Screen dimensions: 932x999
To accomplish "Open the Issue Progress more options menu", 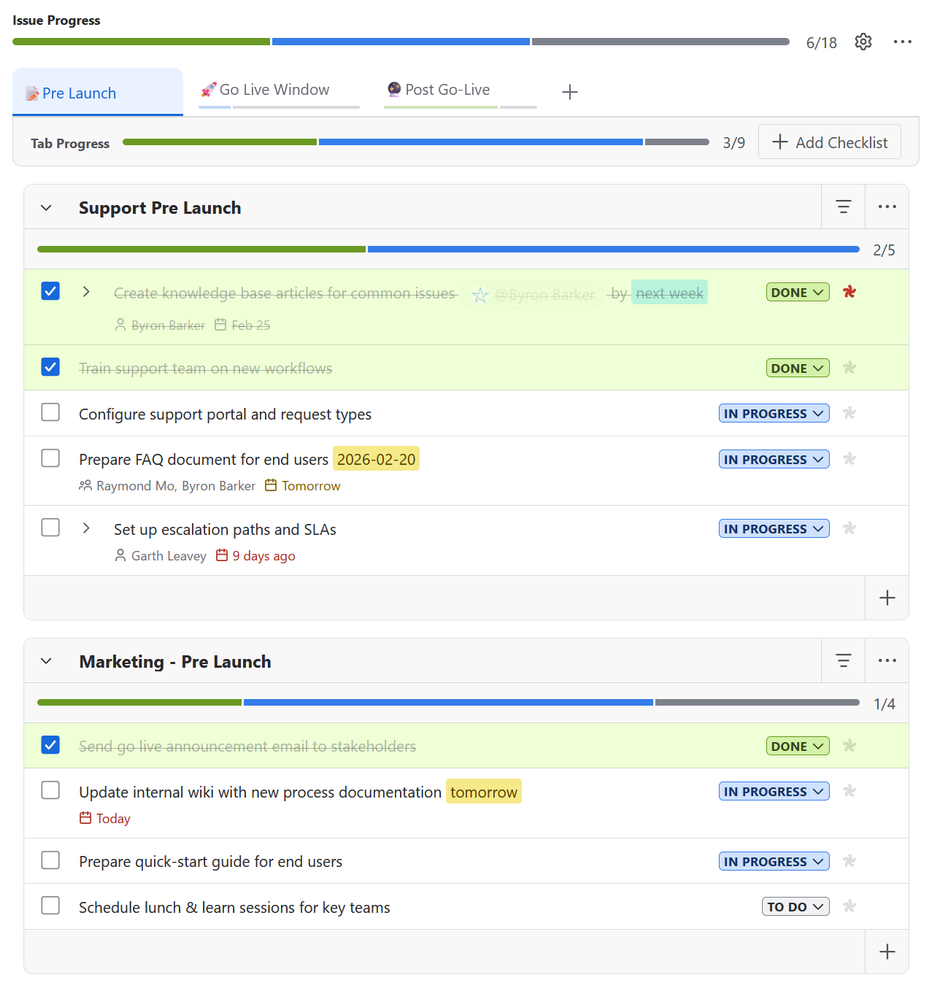I will tap(902, 42).
